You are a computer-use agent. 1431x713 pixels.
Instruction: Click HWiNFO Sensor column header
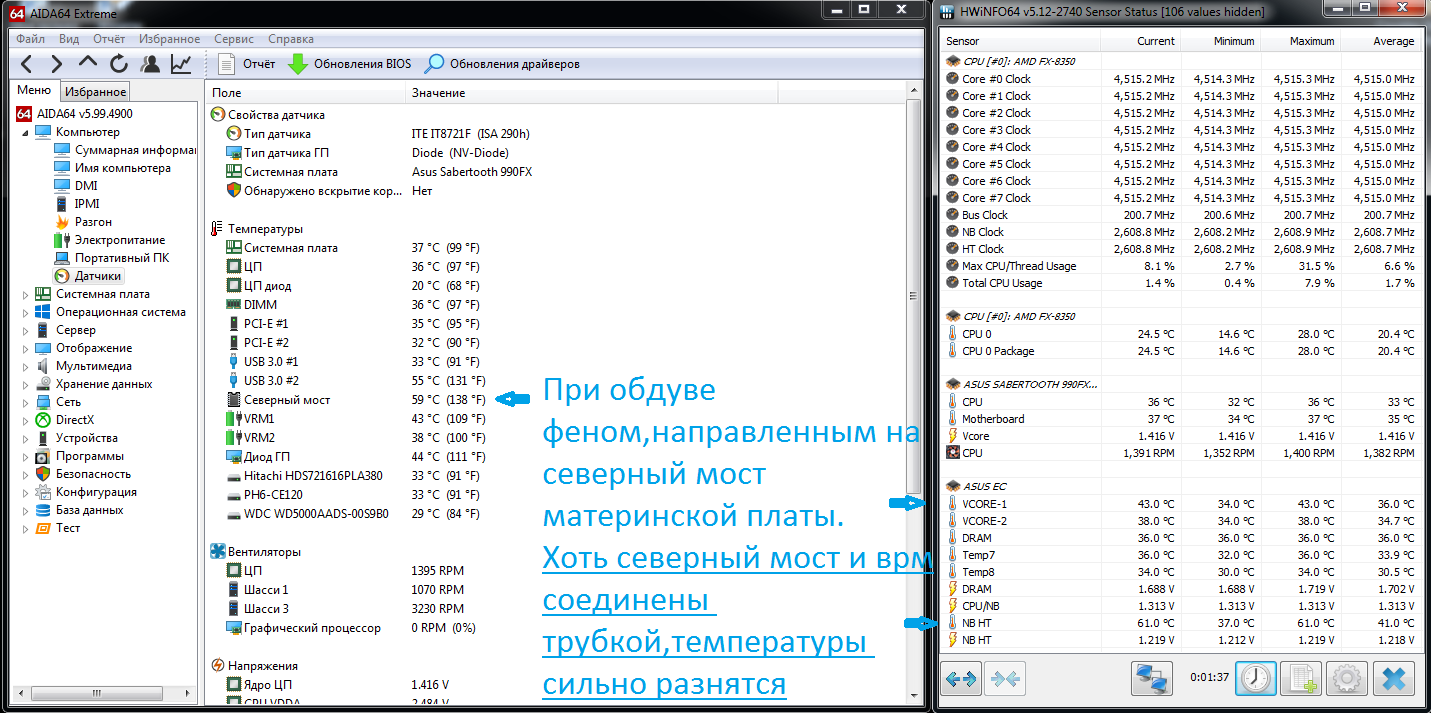coord(1021,41)
